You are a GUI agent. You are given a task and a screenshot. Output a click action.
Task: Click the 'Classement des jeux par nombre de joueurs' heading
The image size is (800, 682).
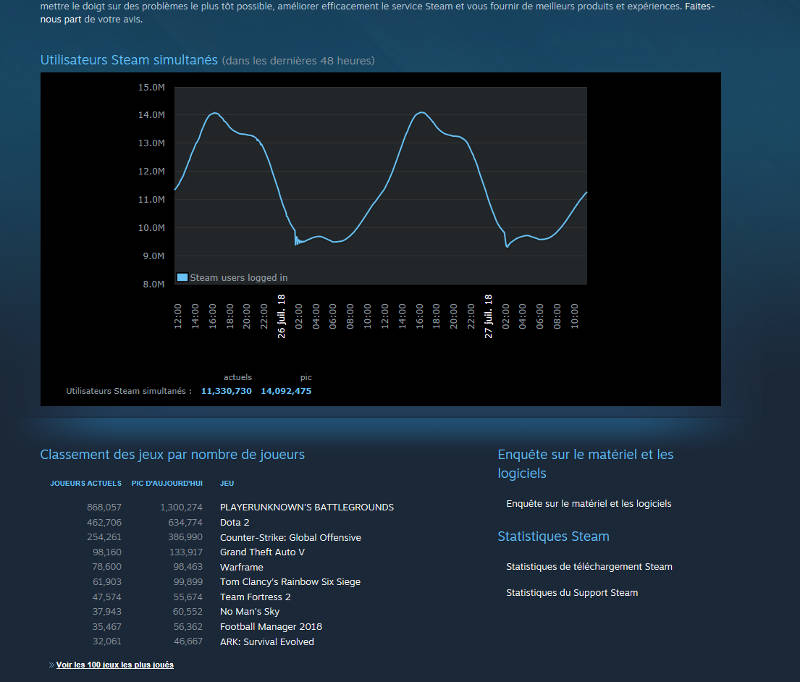click(172, 454)
